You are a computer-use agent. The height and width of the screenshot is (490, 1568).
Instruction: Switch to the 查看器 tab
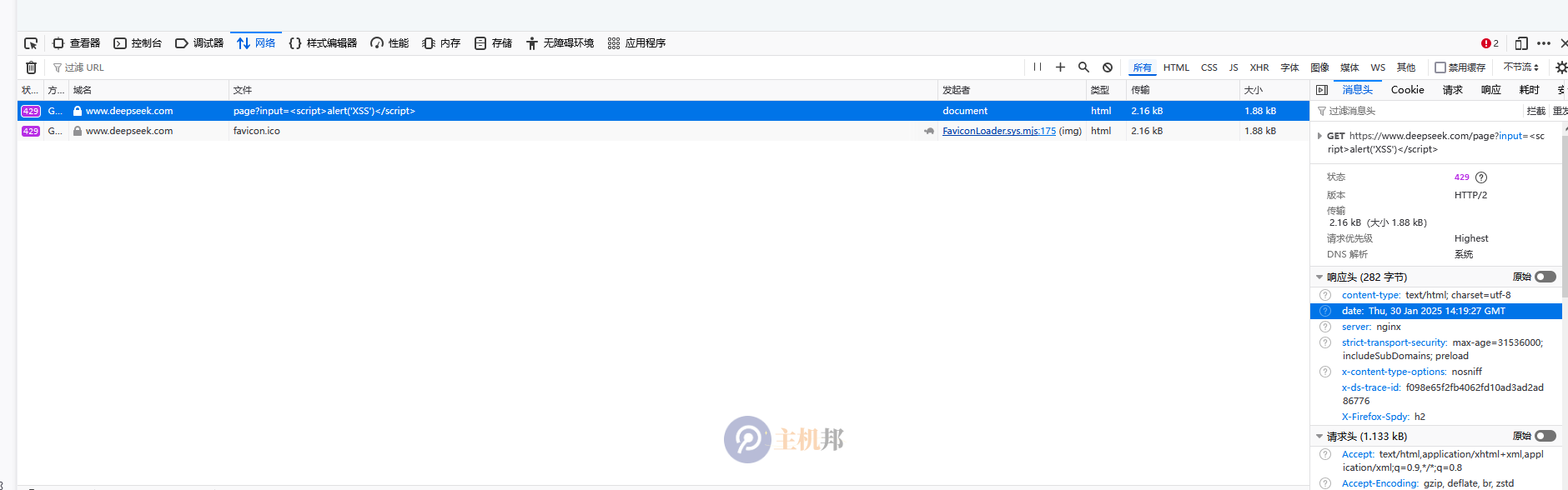[76, 43]
